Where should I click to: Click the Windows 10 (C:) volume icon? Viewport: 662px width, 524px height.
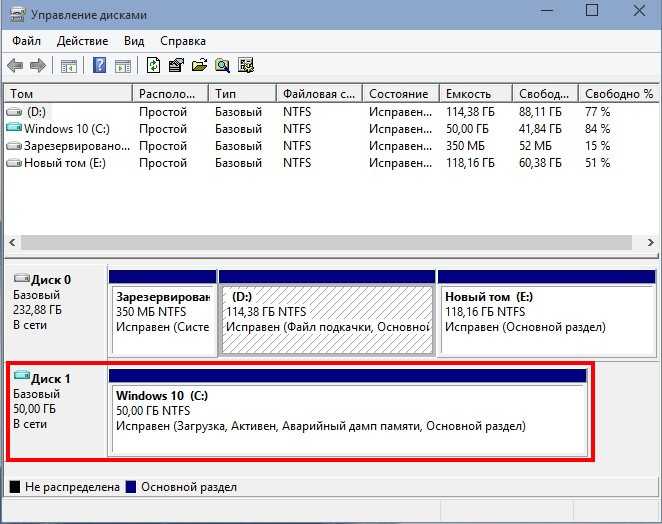click(x=14, y=128)
